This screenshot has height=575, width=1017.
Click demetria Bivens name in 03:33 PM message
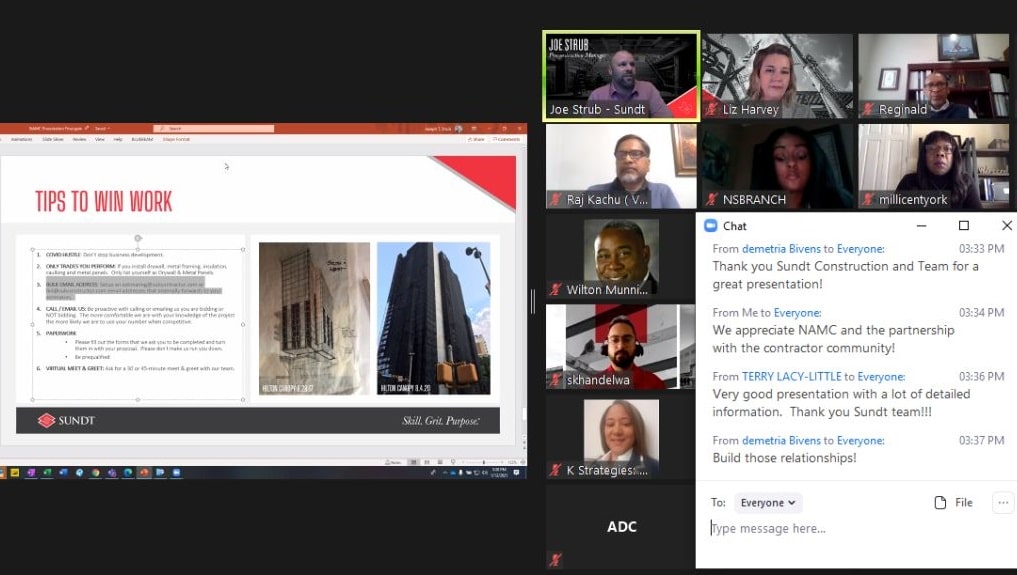pos(781,249)
